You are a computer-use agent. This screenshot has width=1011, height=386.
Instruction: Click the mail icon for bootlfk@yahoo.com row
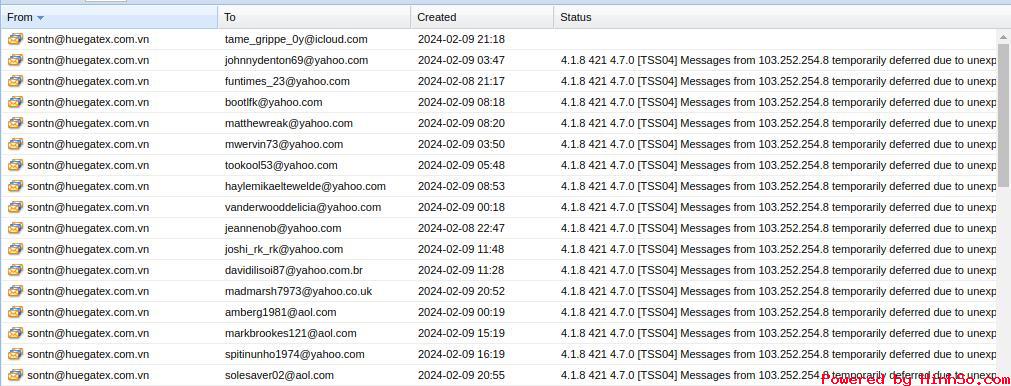coord(15,102)
